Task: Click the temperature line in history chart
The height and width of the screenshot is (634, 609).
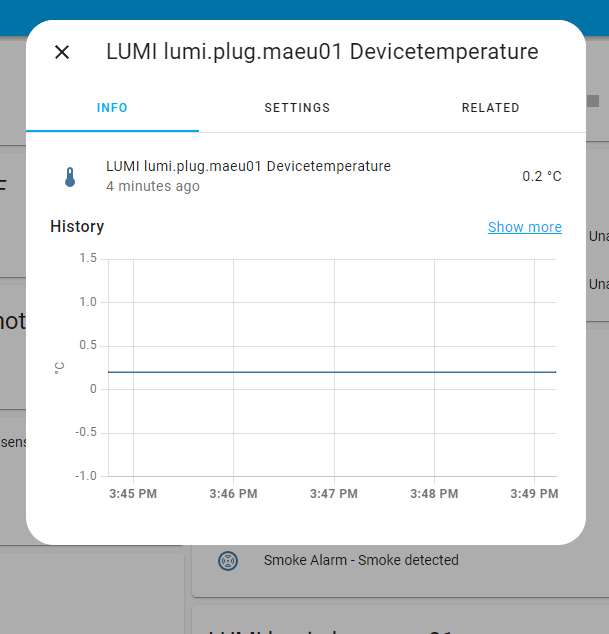Action: [x=330, y=372]
